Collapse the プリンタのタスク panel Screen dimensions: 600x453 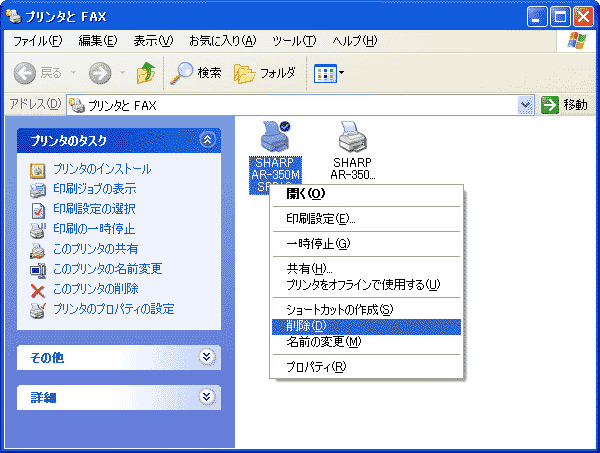click(207, 140)
